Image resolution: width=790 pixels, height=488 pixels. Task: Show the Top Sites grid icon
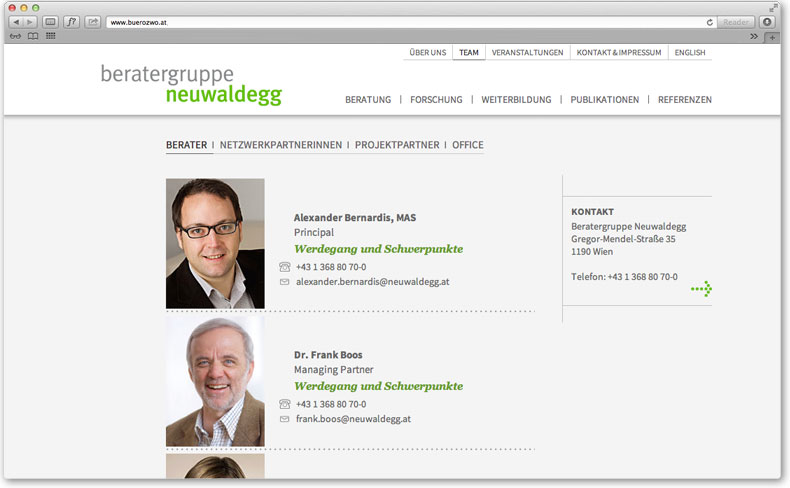point(50,36)
